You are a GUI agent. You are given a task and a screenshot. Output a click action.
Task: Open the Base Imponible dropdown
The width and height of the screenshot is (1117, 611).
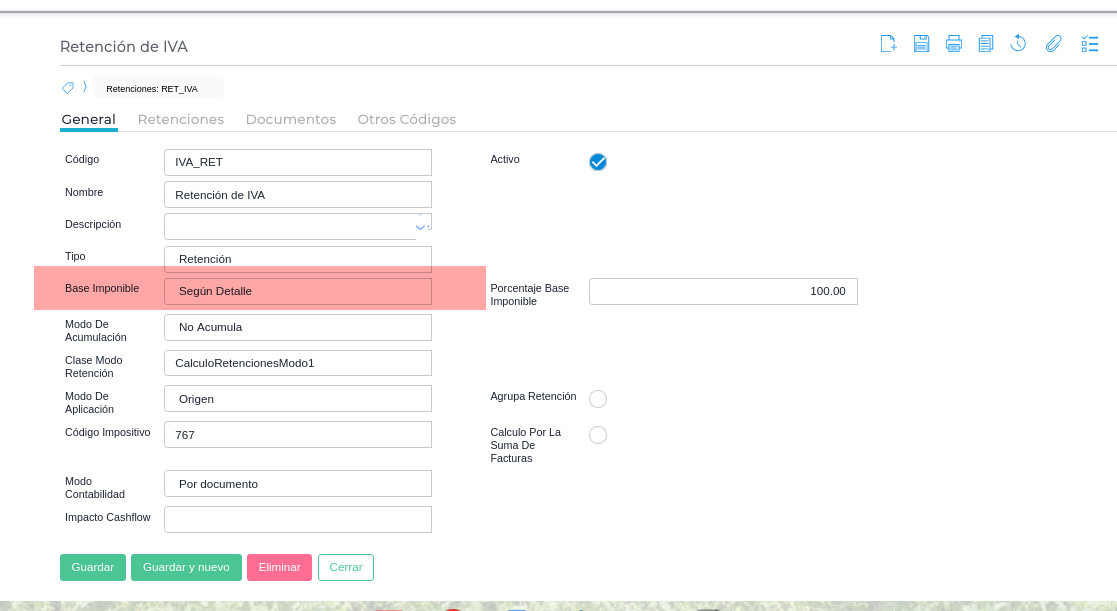(298, 291)
